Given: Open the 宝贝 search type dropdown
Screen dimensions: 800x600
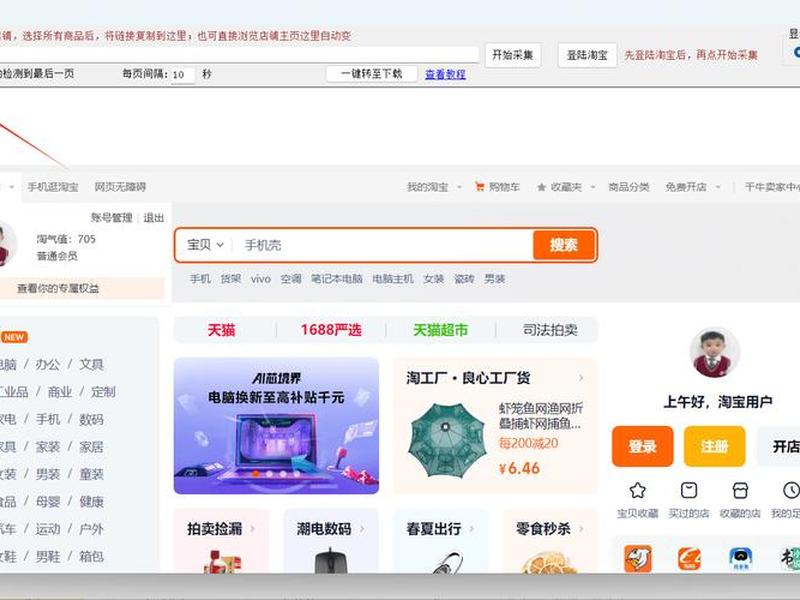Looking at the screenshot, I should pyautogui.click(x=205, y=245).
